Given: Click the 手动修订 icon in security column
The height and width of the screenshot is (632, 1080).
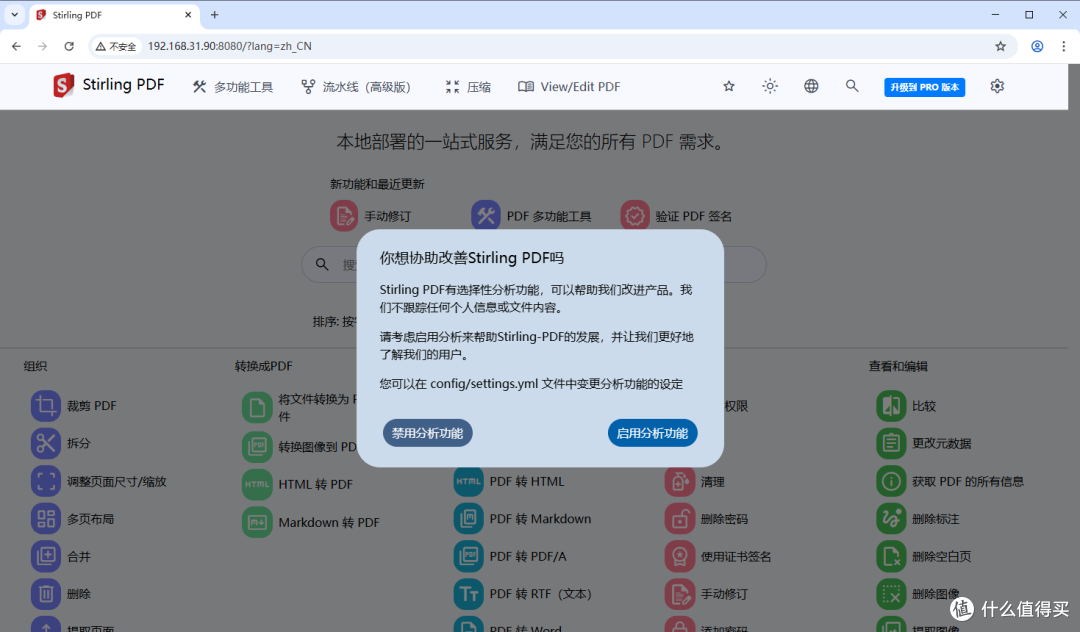Looking at the screenshot, I should [680, 593].
